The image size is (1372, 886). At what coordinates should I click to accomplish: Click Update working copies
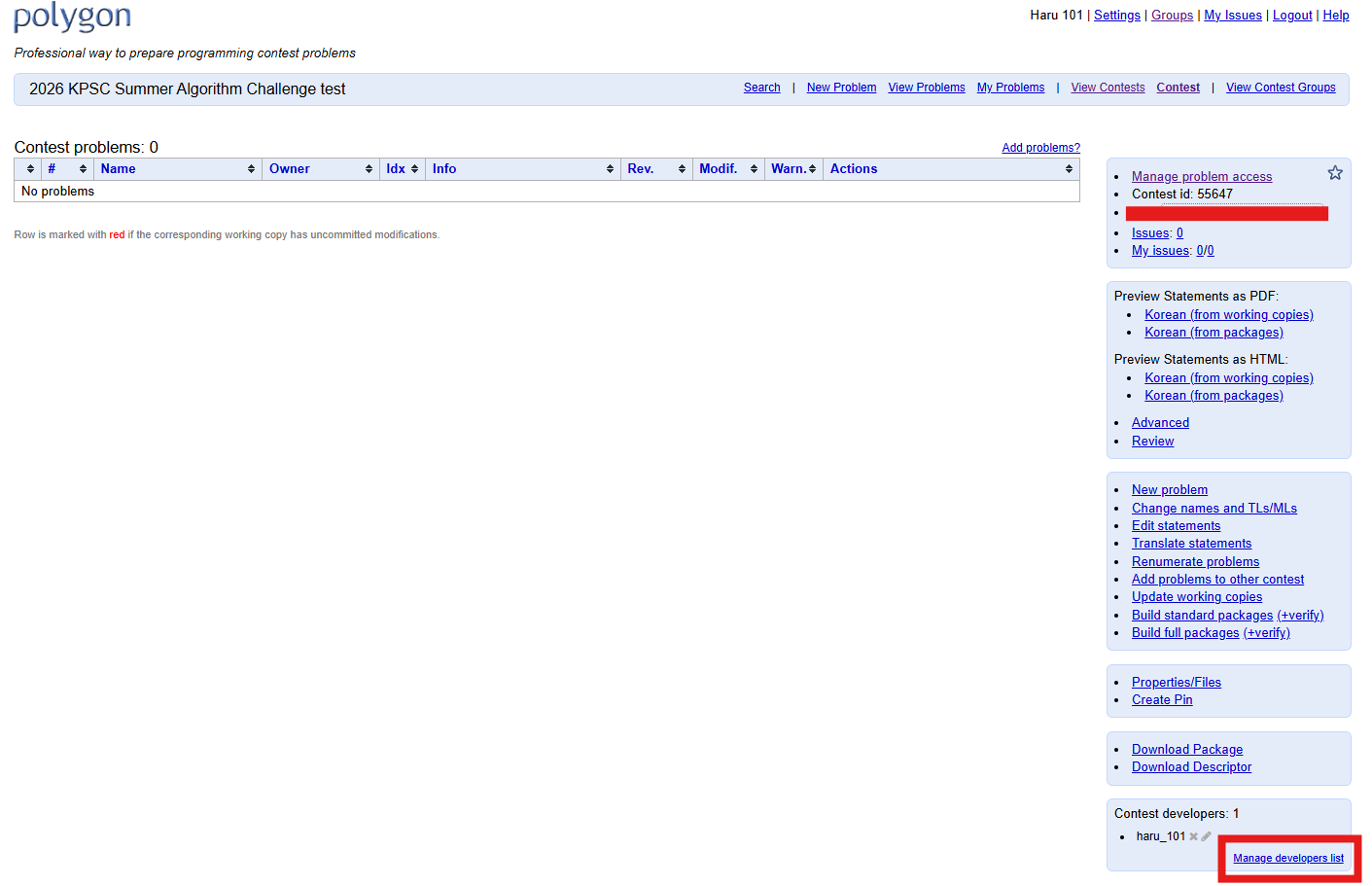tap(1197, 597)
